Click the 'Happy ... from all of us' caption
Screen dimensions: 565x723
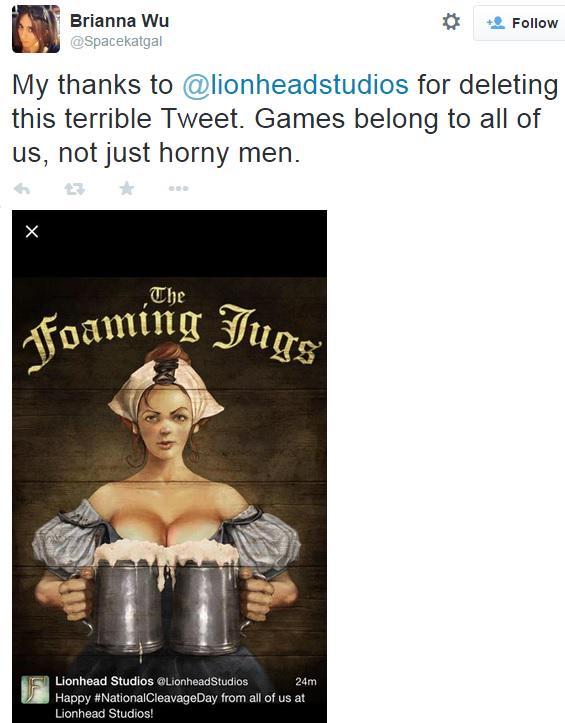click(x=180, y=705)
